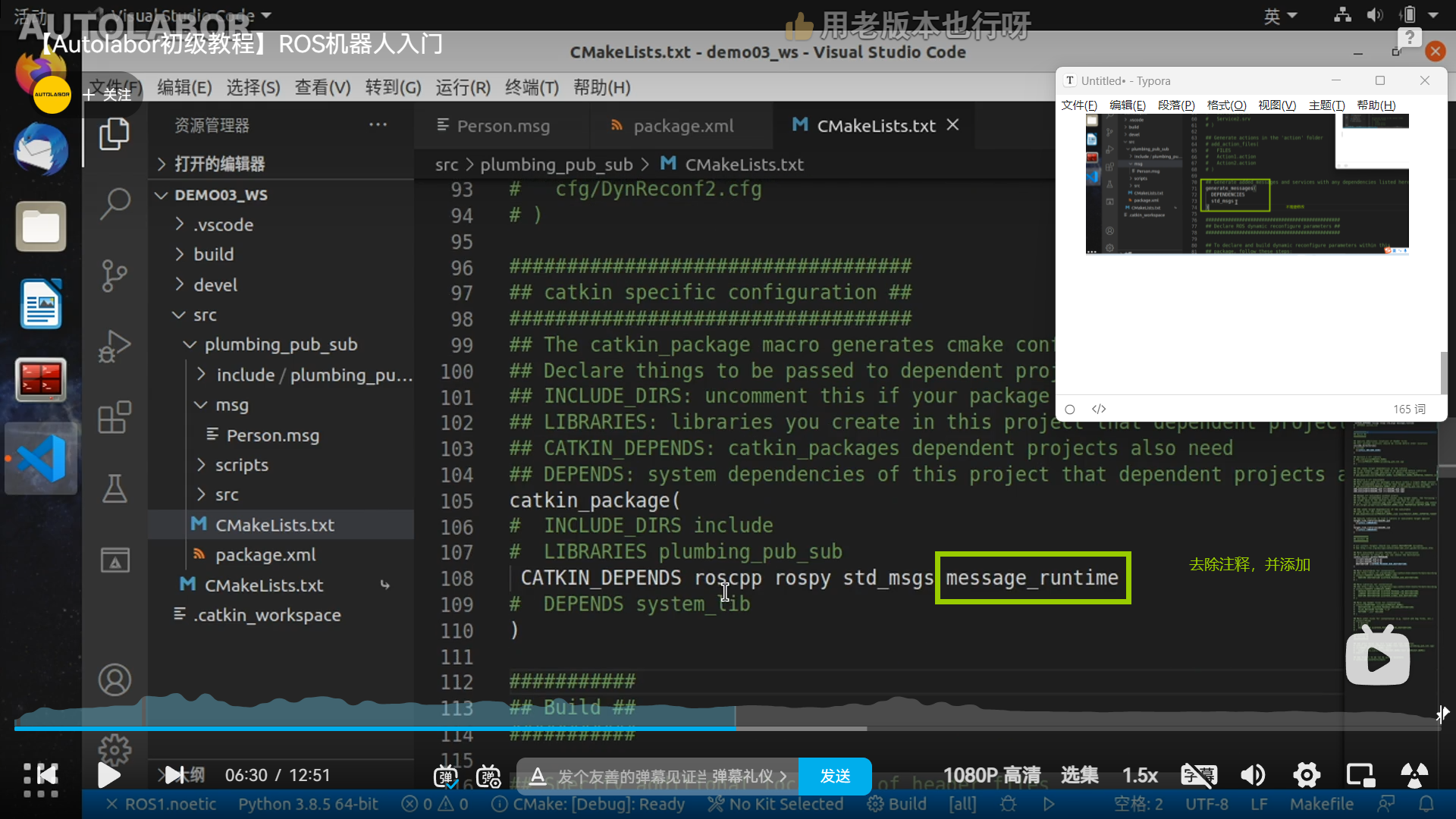Collapse the plumbing_pub_sub folder

pos(281,344)
